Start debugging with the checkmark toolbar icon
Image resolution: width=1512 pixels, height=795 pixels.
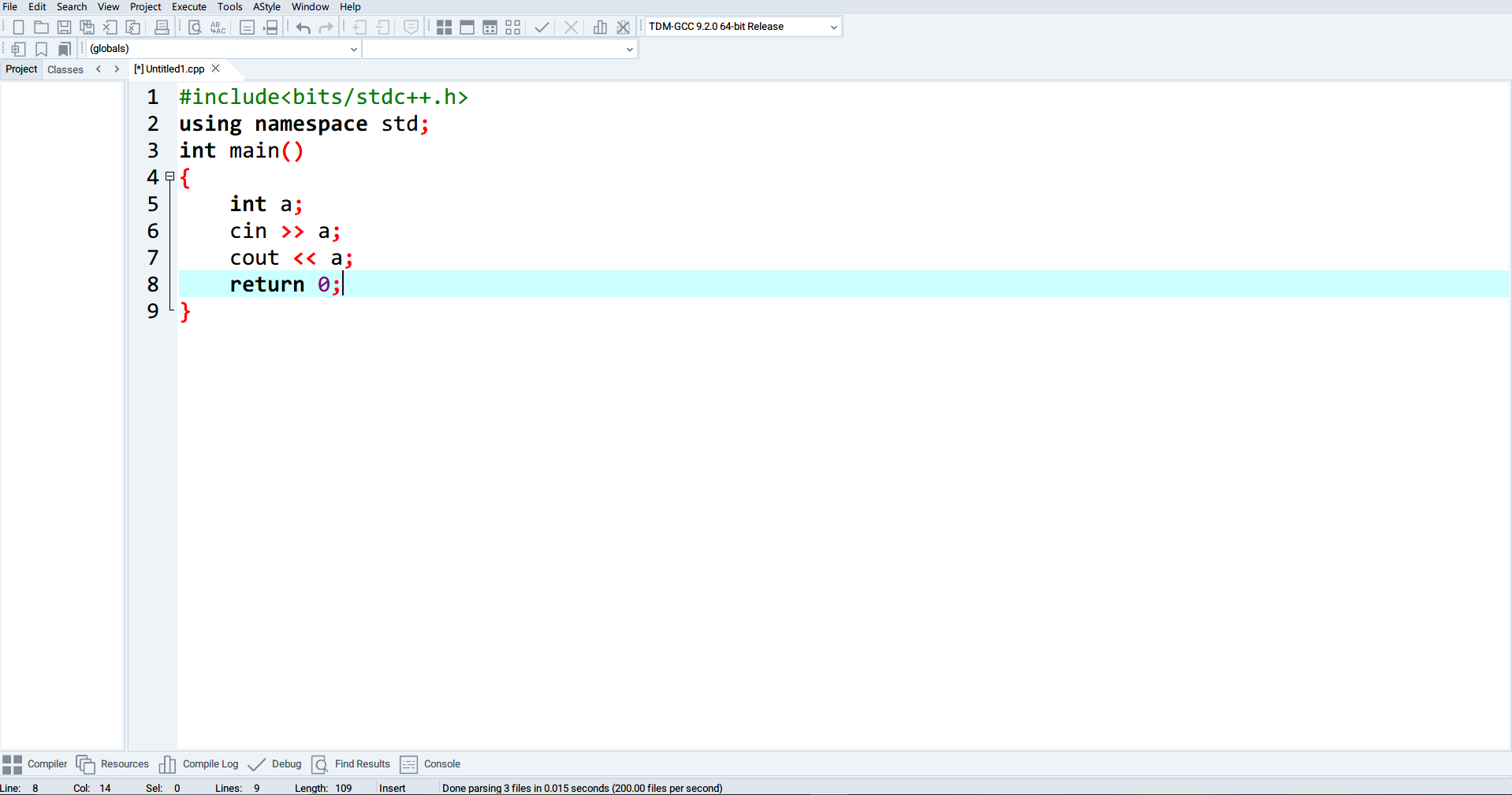542,28
